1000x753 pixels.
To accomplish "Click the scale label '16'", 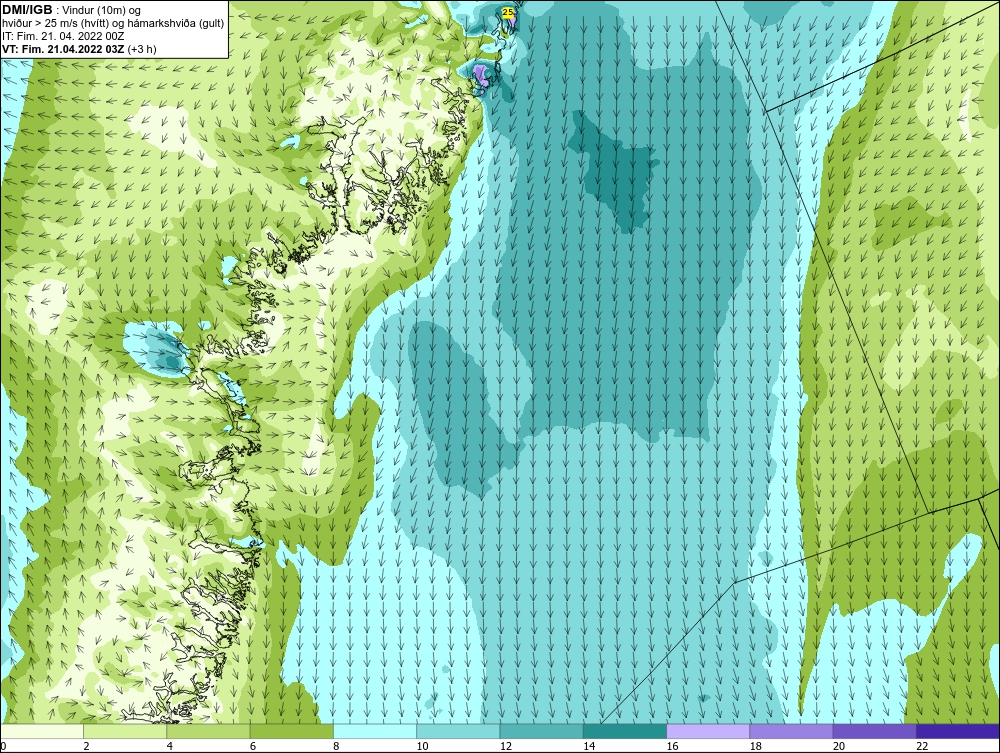I will click(x=672, y=747).
